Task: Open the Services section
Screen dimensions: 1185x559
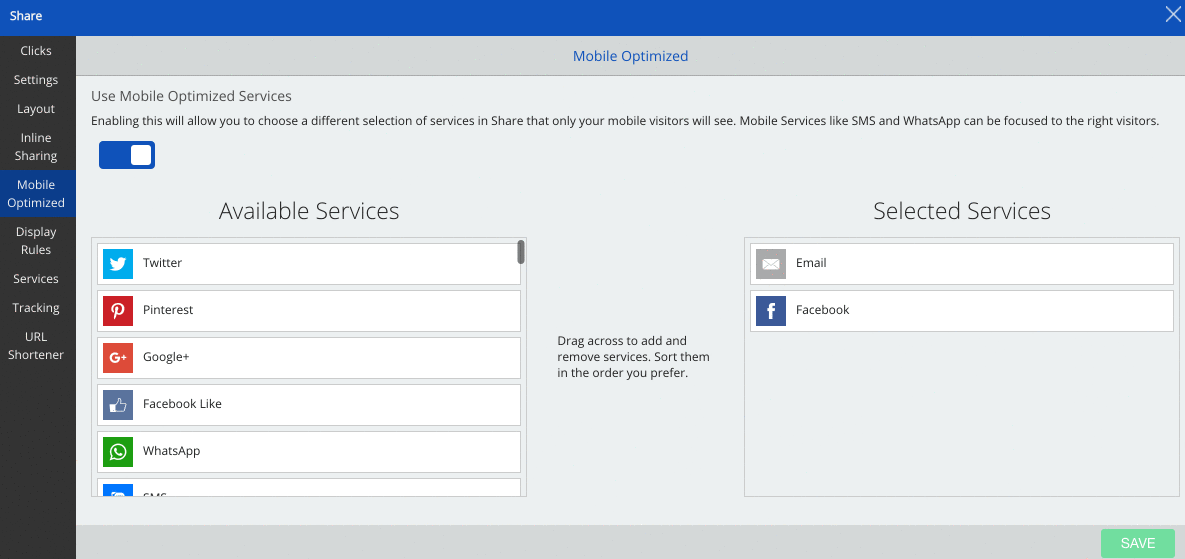Action: pos(36,279)
